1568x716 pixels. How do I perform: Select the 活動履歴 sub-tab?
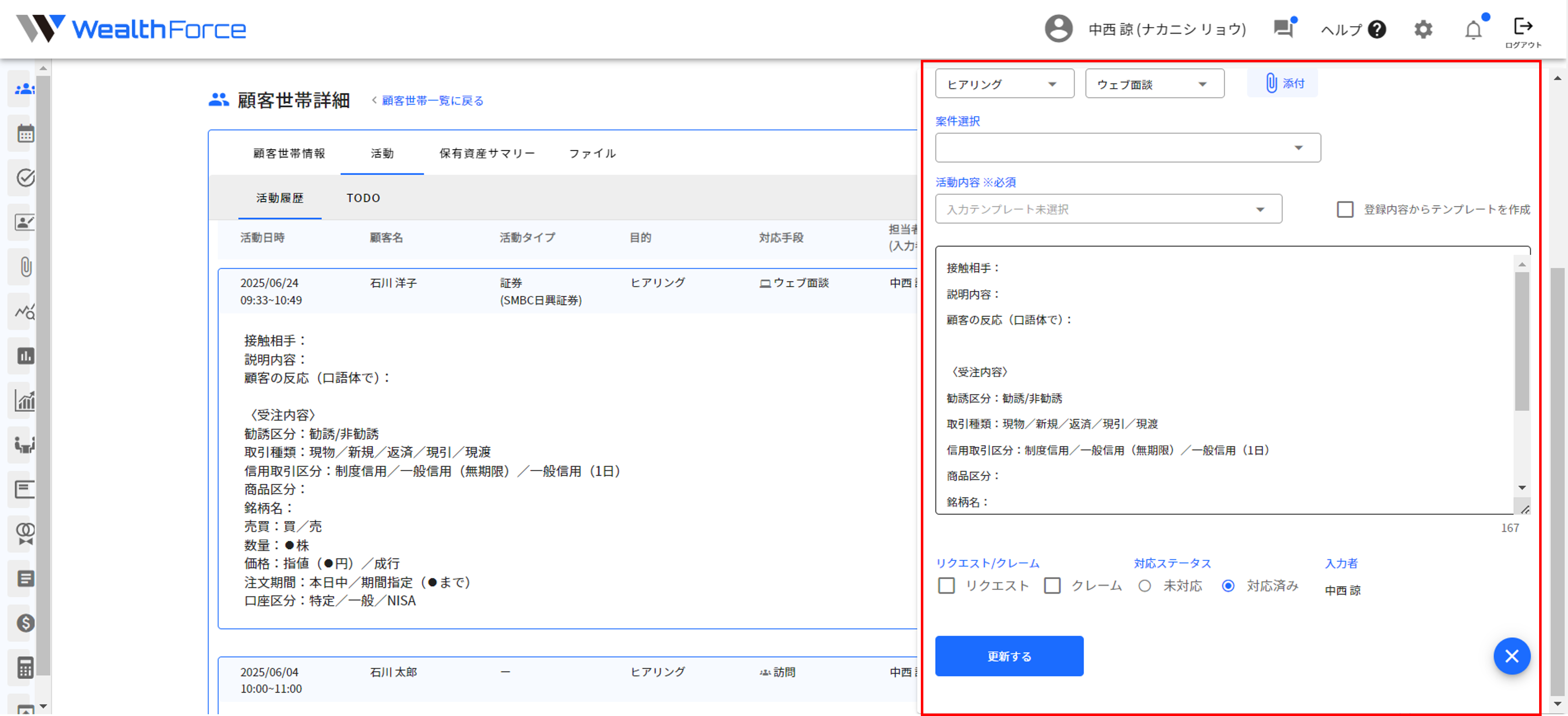click(279, 198)
